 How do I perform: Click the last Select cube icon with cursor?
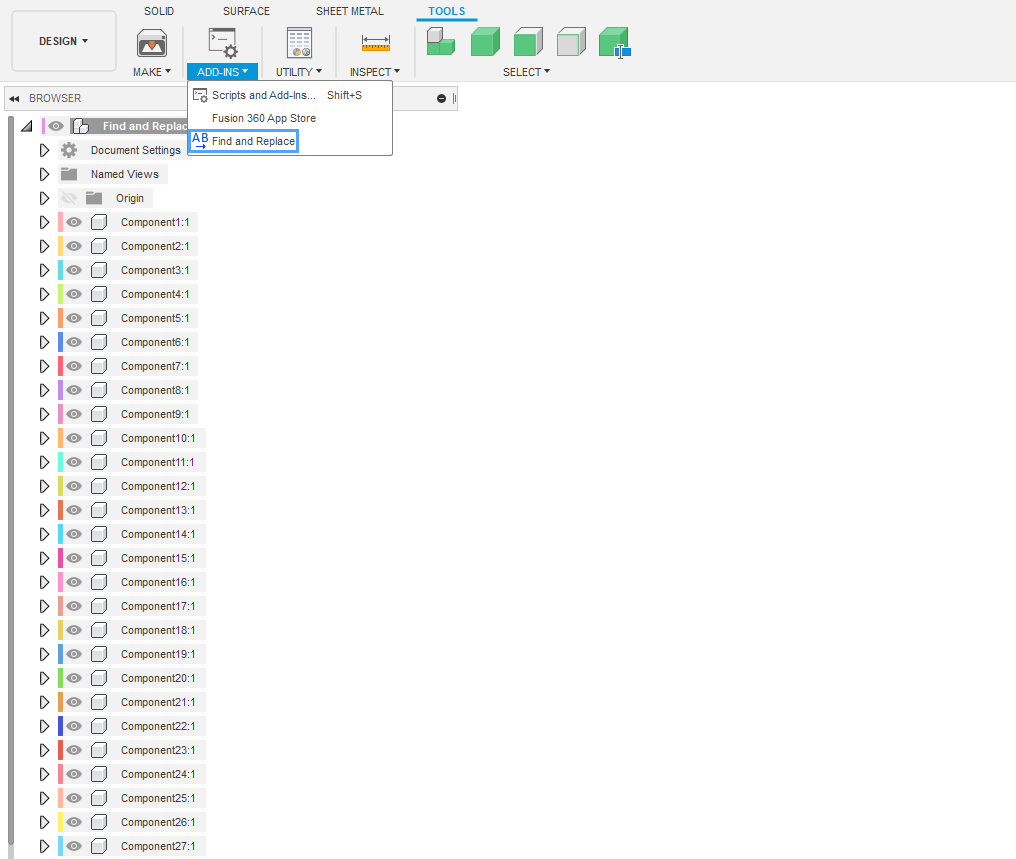pos(614,43)
